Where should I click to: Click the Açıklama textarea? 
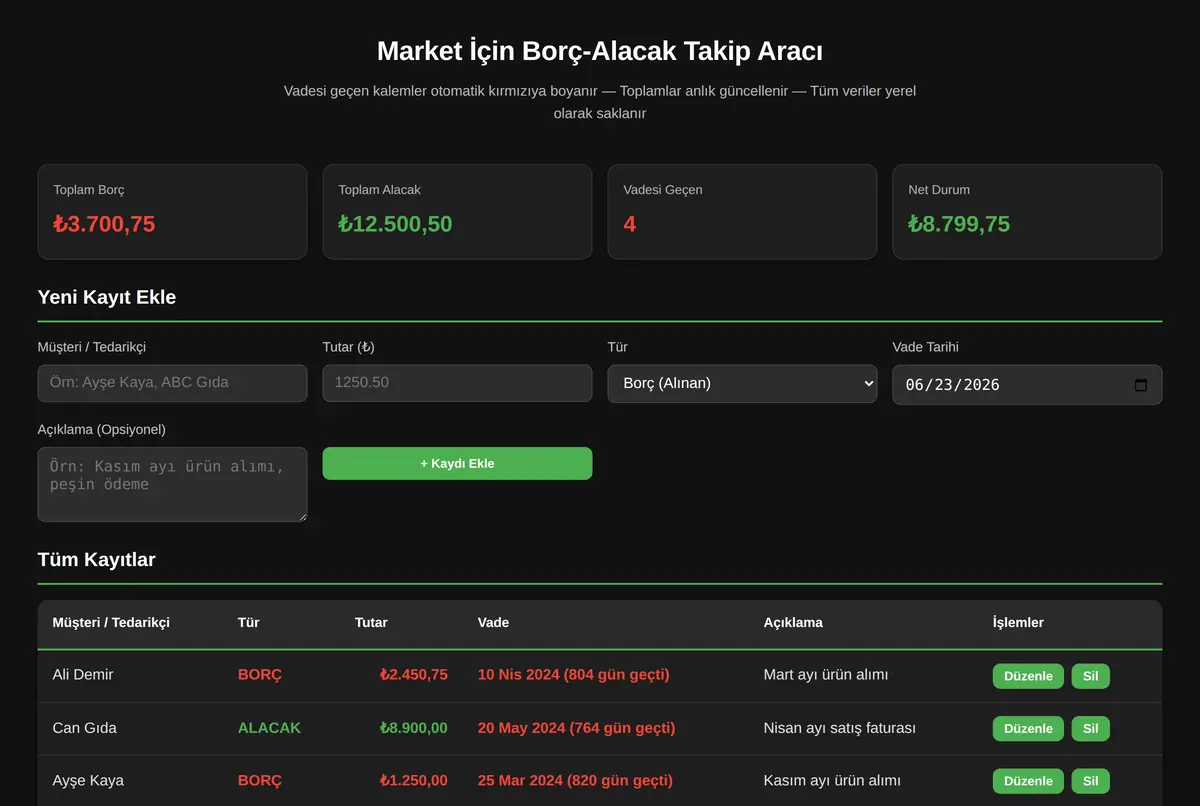pos(172,485)
